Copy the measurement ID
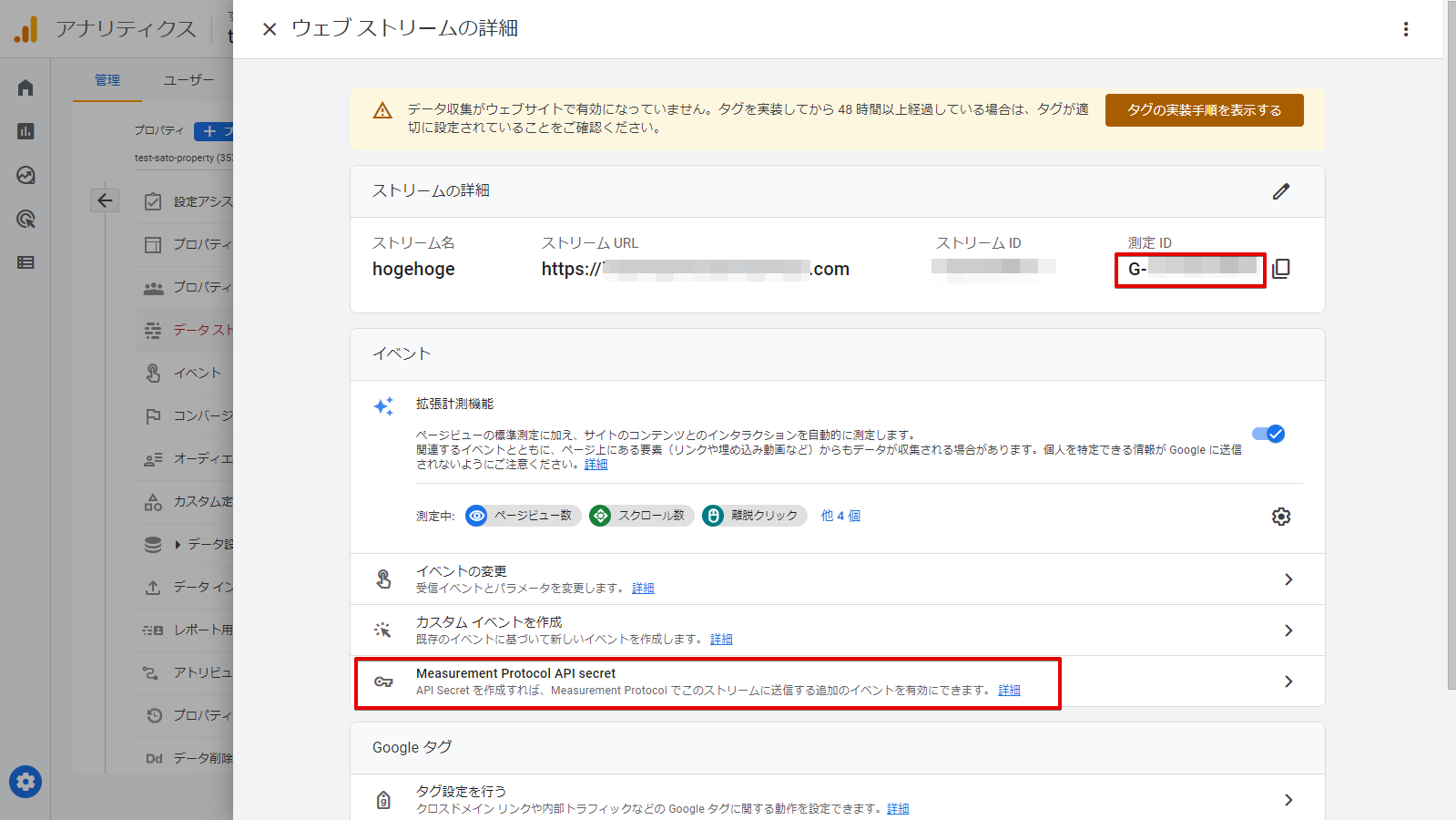Screen dimensions: 1456x820 pyautogui.click(x=1281, y=269)
